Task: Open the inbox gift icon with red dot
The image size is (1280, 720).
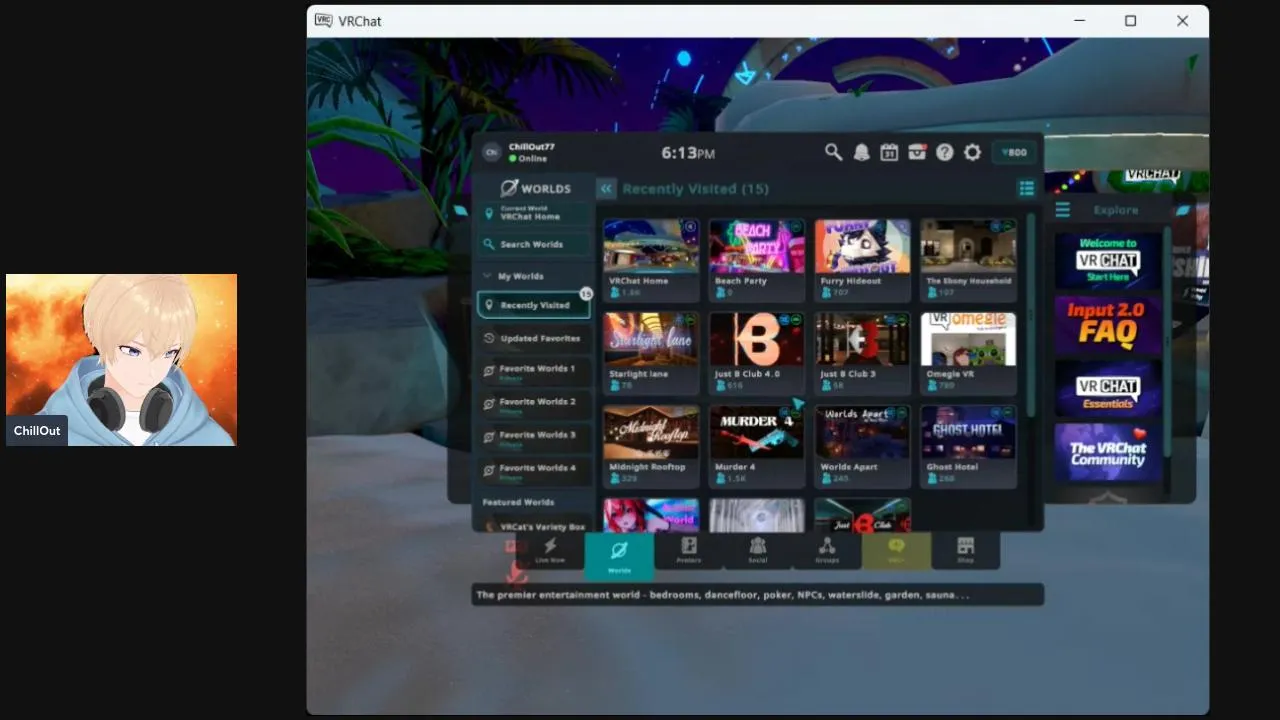Action: pos(917,152)
